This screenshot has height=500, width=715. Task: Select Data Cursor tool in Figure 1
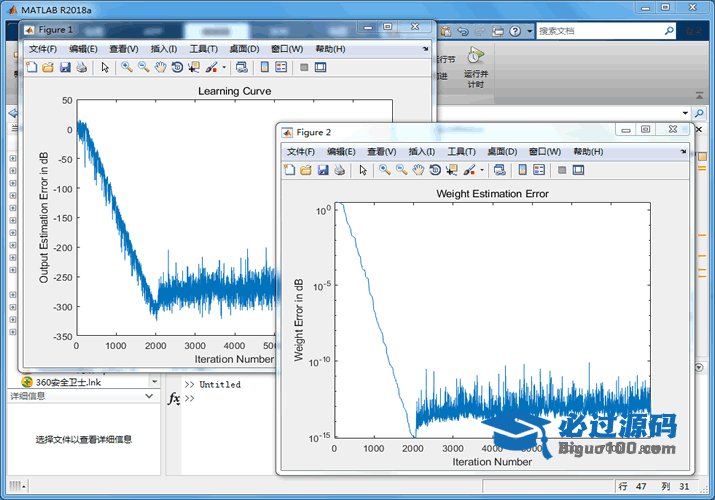[194, 67]
